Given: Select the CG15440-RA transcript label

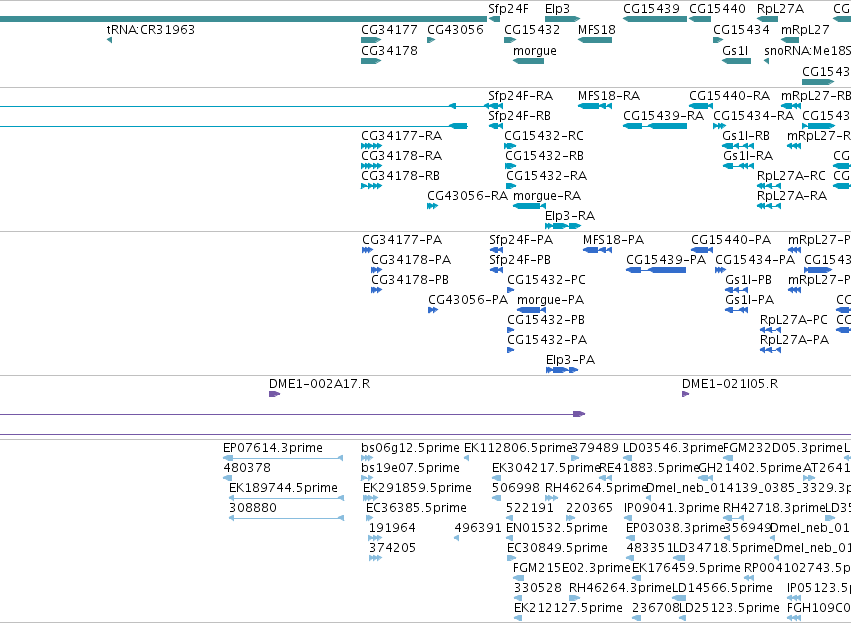Looking at the screenshot, I should coord(729,96).
